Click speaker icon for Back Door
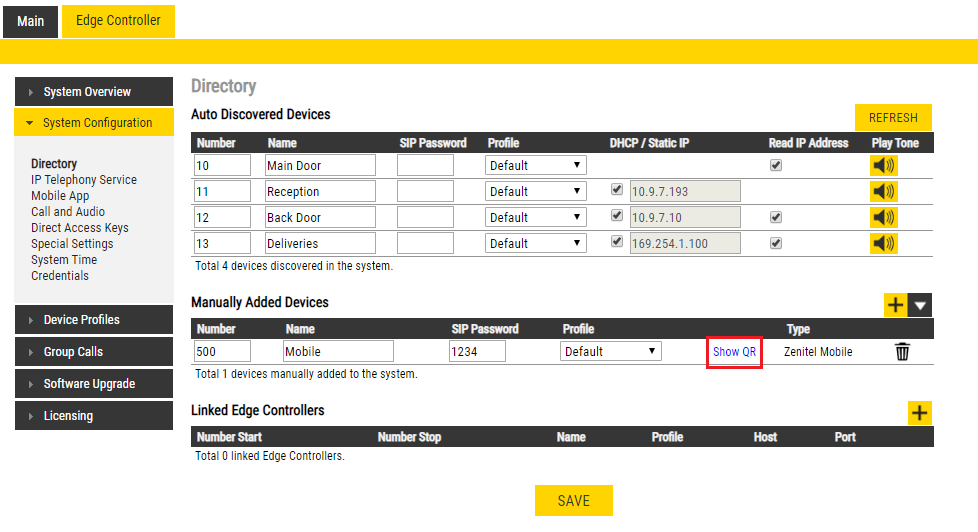Screen dimensions: 978x532 click(884, 217)
